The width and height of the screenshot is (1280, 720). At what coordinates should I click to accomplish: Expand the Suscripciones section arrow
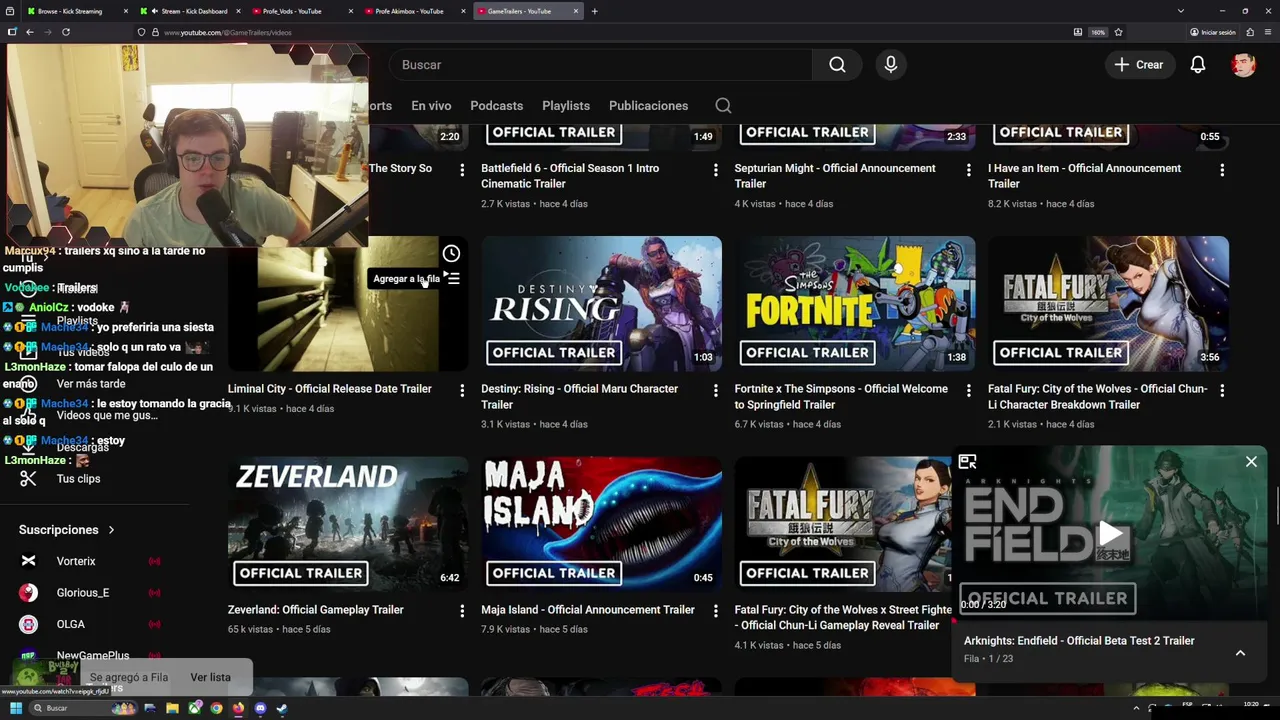[x=111, y=530]
